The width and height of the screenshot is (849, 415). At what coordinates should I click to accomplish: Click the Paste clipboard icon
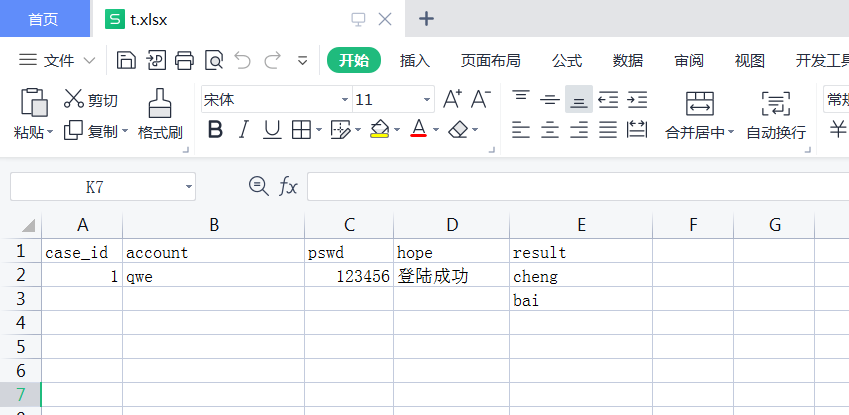click(34, 102)
